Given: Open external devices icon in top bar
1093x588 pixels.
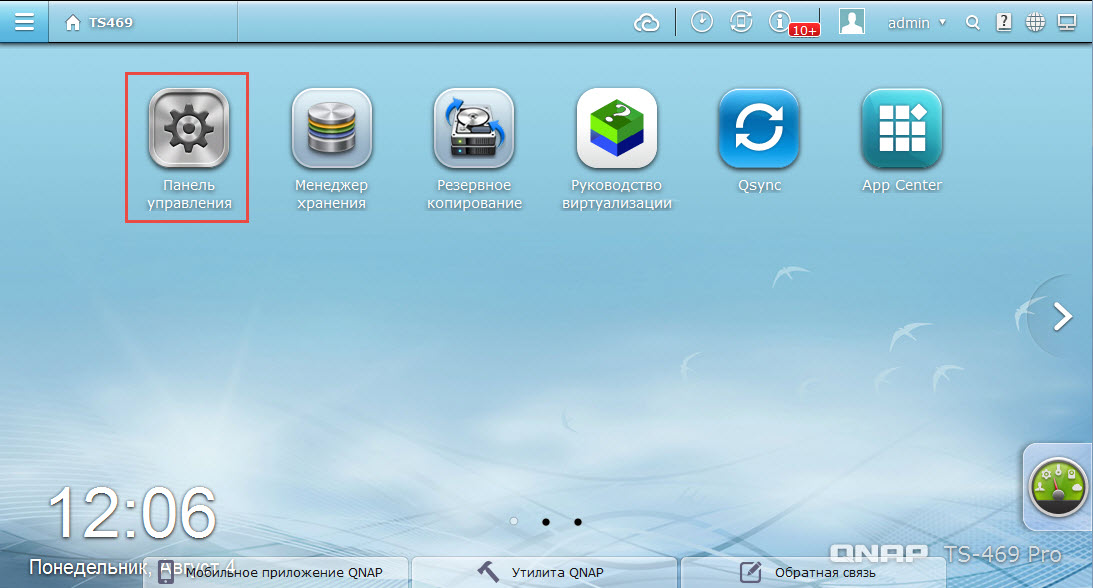Looking at the screenshot, I should [740, 22].
